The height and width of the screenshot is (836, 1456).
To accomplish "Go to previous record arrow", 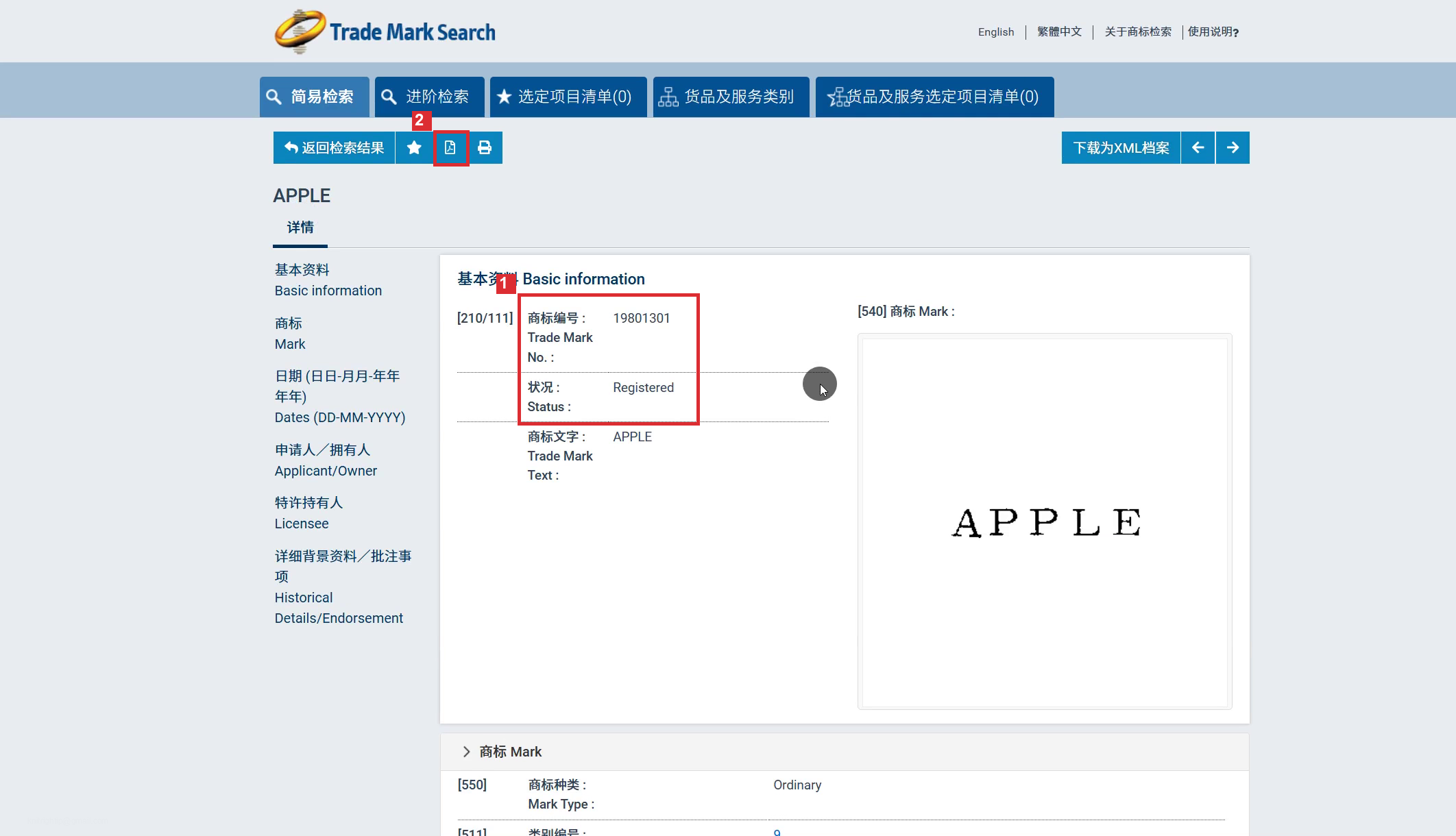I will click(x=1198, y=147).
